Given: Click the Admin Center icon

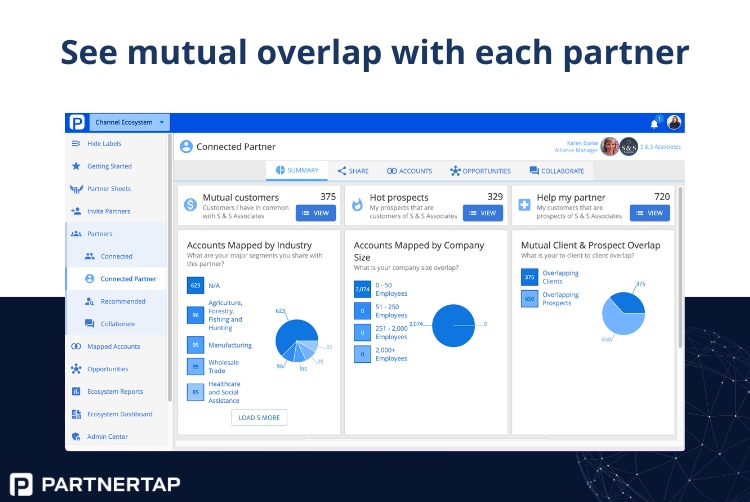Looking at the screenshot, I should (x=76, y=437).
